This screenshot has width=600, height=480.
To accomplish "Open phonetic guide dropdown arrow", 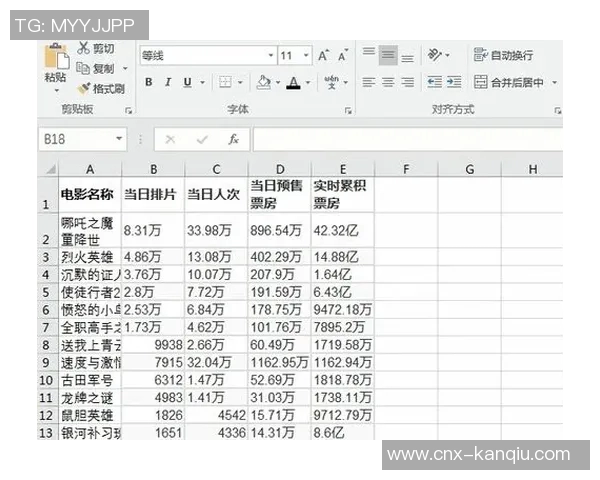I will click(346, 82).
